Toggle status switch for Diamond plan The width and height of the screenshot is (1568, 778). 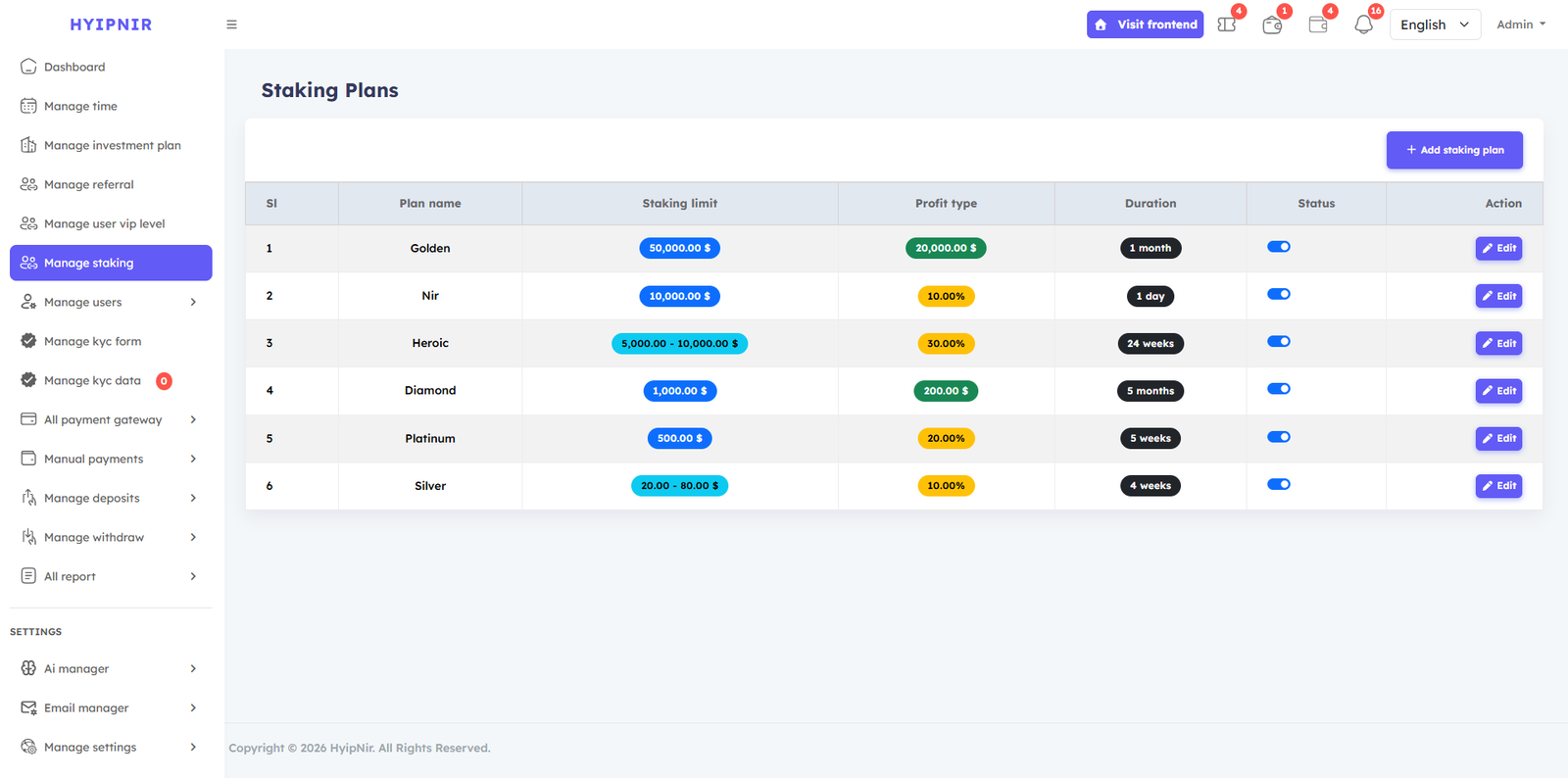pyautogui.click(x=1278, y=389)
